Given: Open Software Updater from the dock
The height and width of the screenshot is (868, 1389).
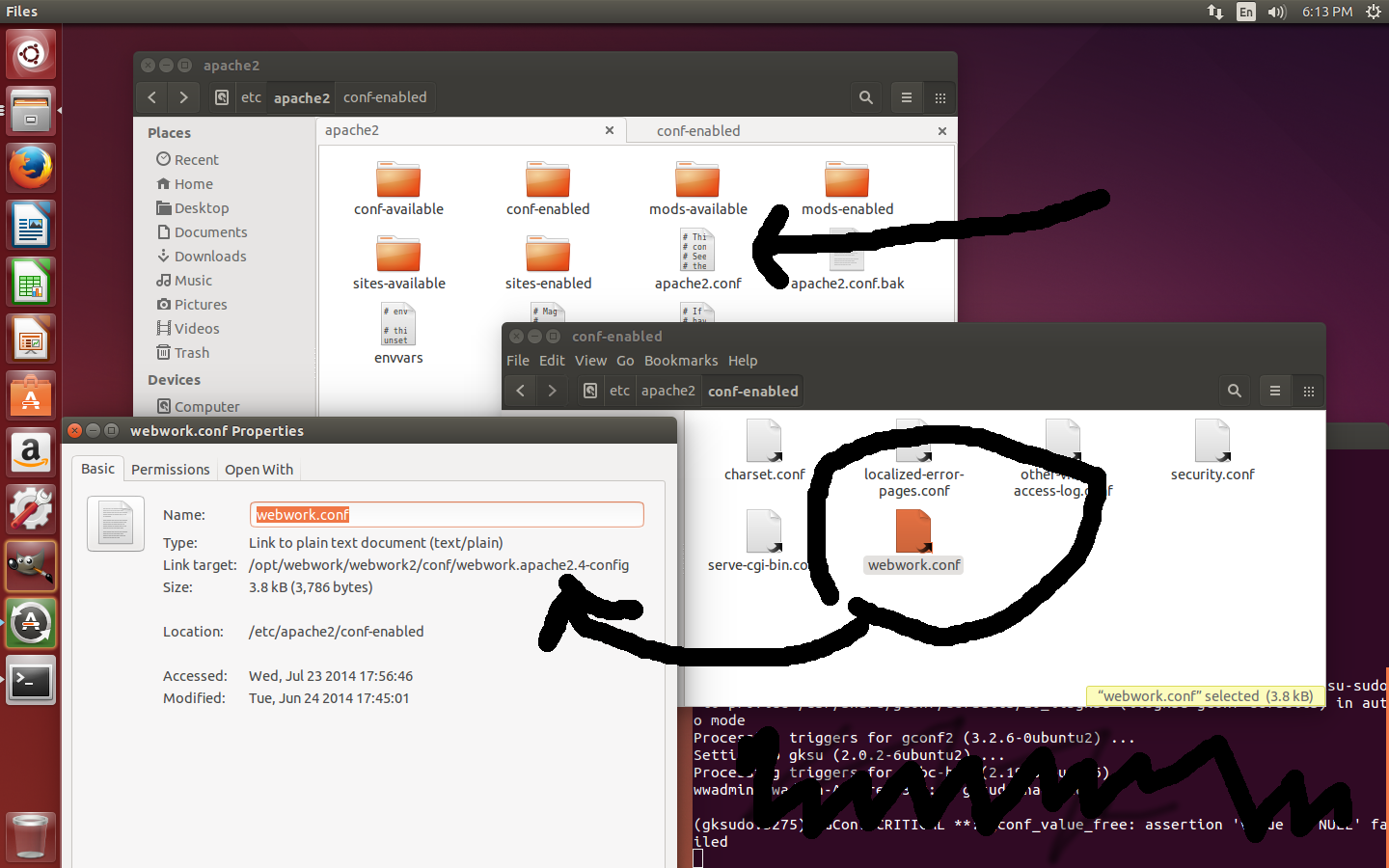Looking at the screenshot, I should (x=31, y=623).
